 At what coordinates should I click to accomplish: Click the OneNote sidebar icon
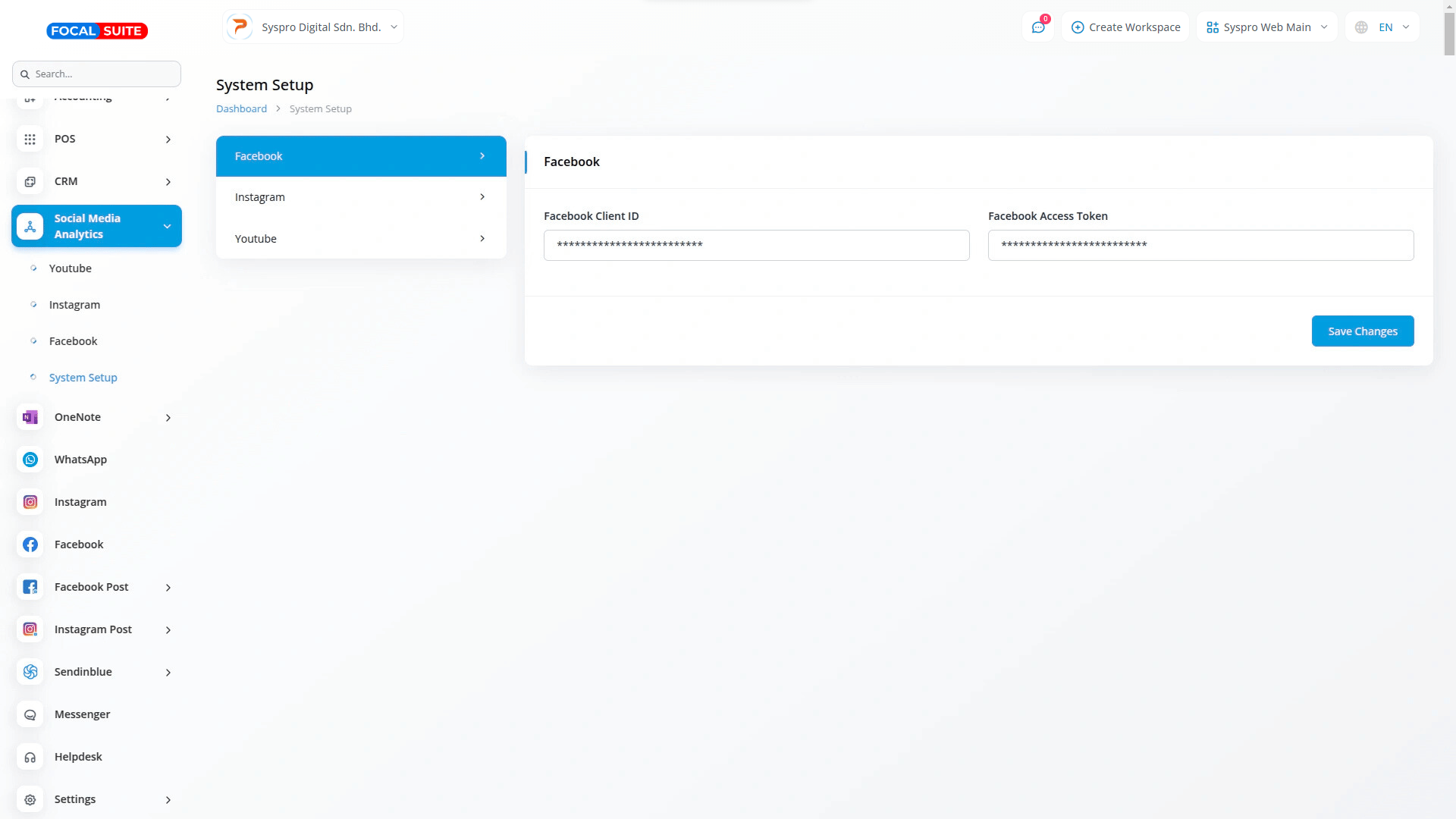click(30, 417)
